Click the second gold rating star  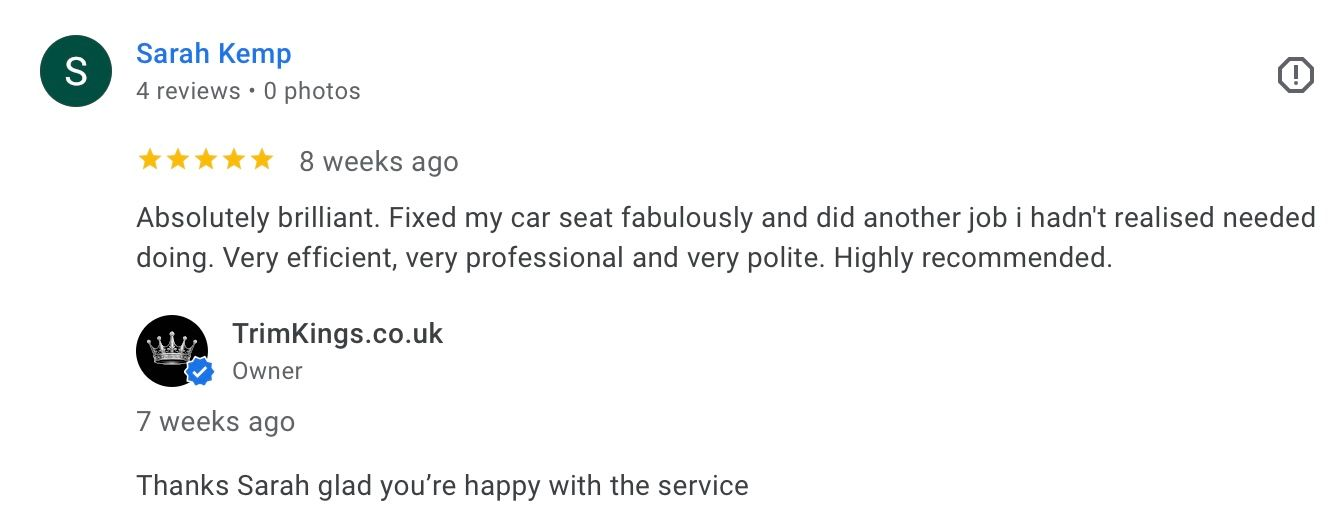click(x=178, y=160)
